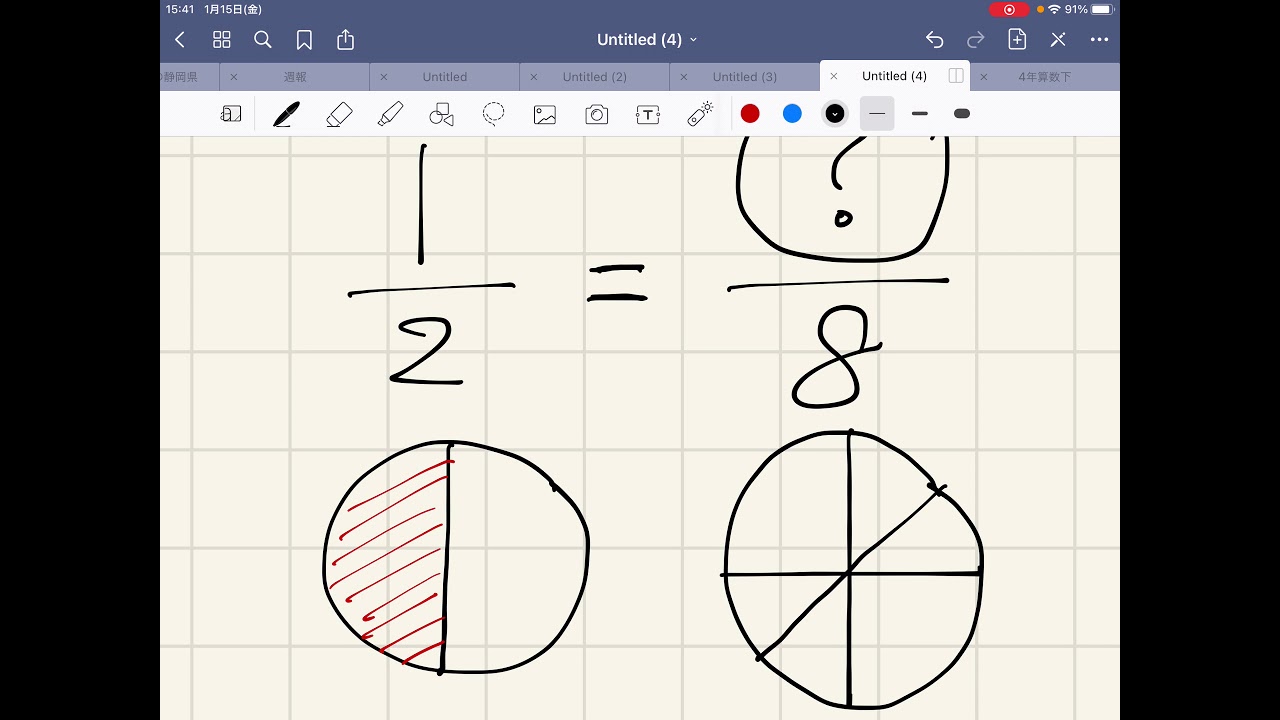This screenshot has width=1280, height=720.
Task: Choose the red pen color
Action: click(750, 114)
